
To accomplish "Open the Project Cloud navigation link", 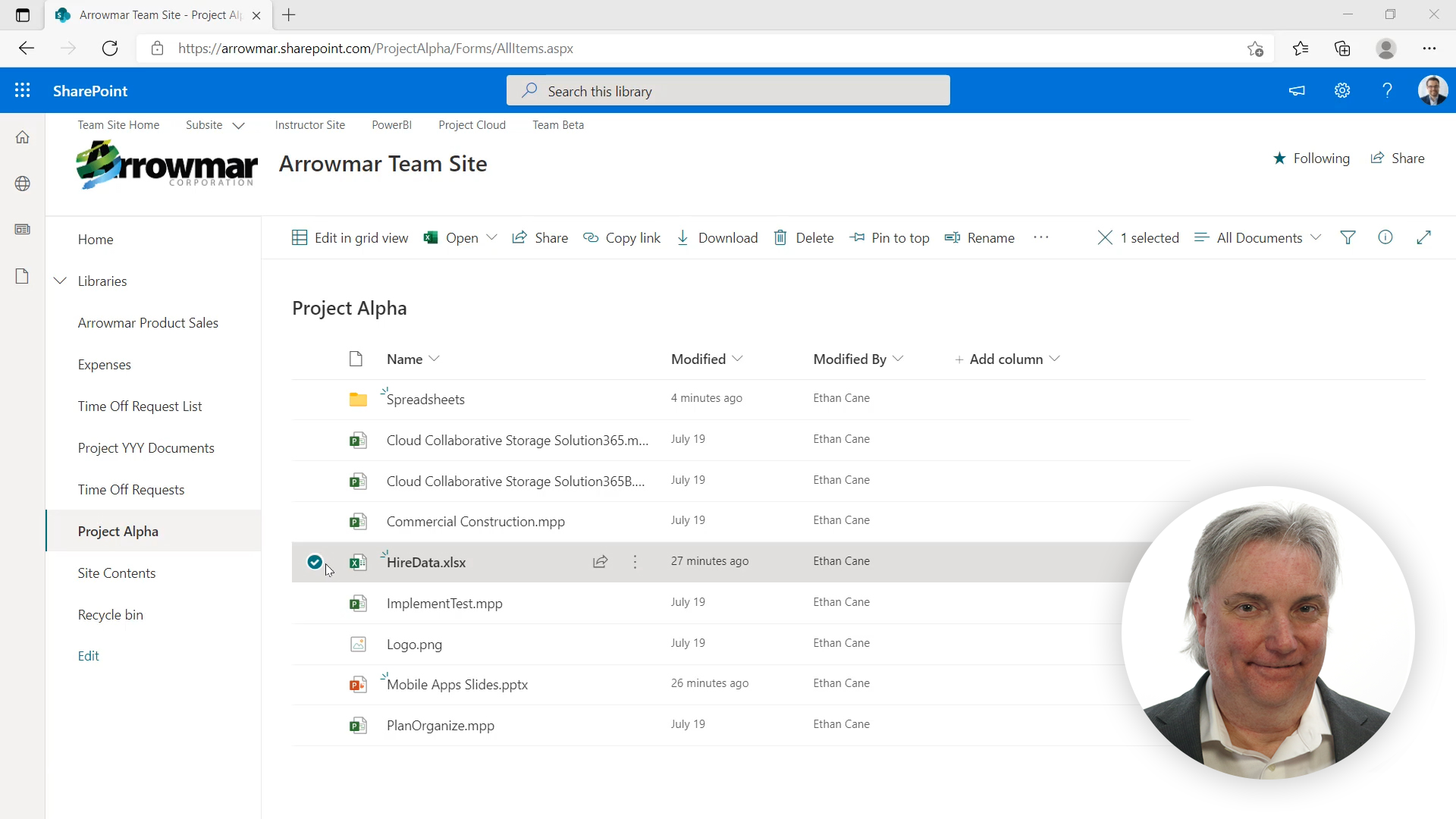I will (472, 125).
